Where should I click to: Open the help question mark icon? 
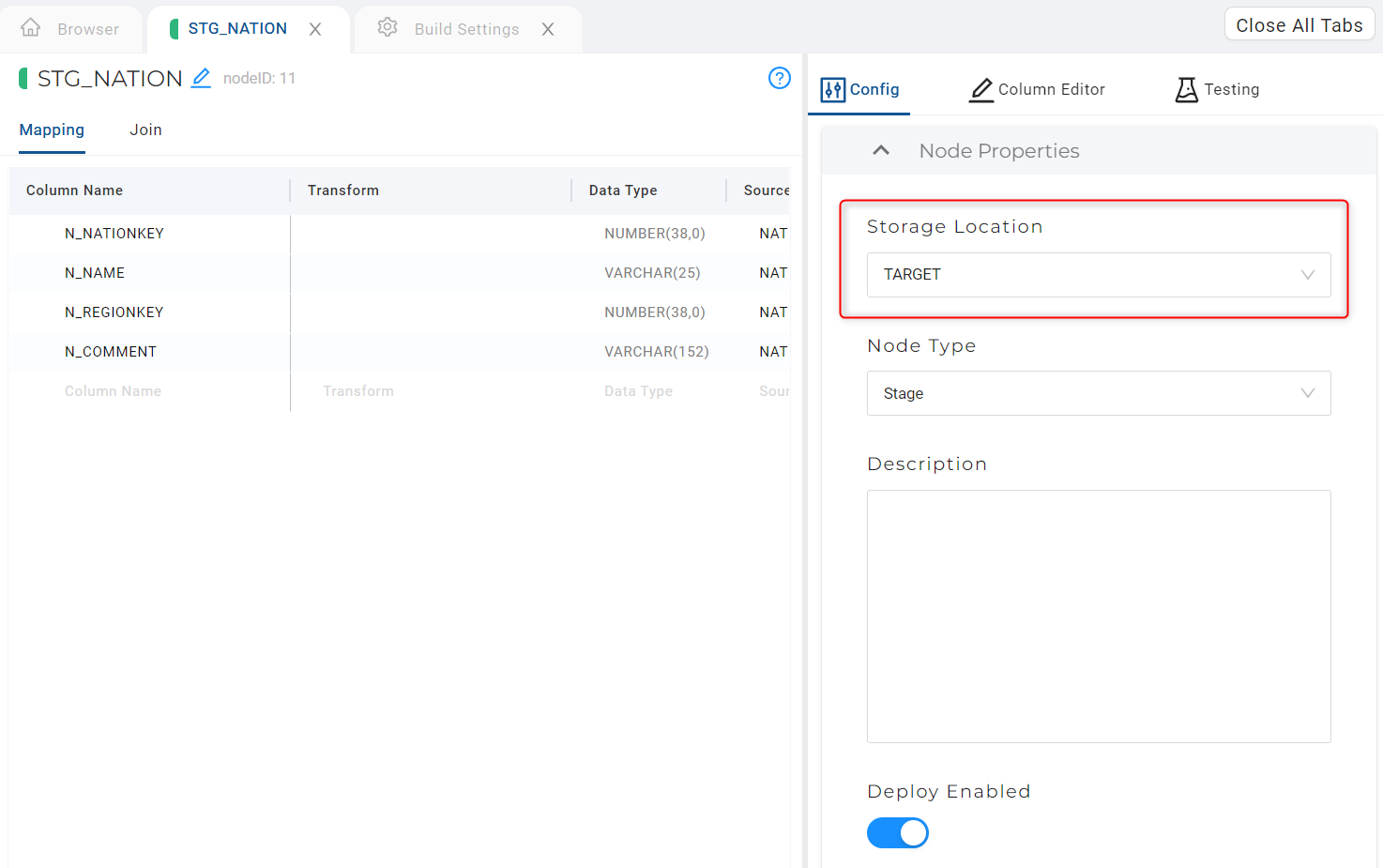coord(780,79)
